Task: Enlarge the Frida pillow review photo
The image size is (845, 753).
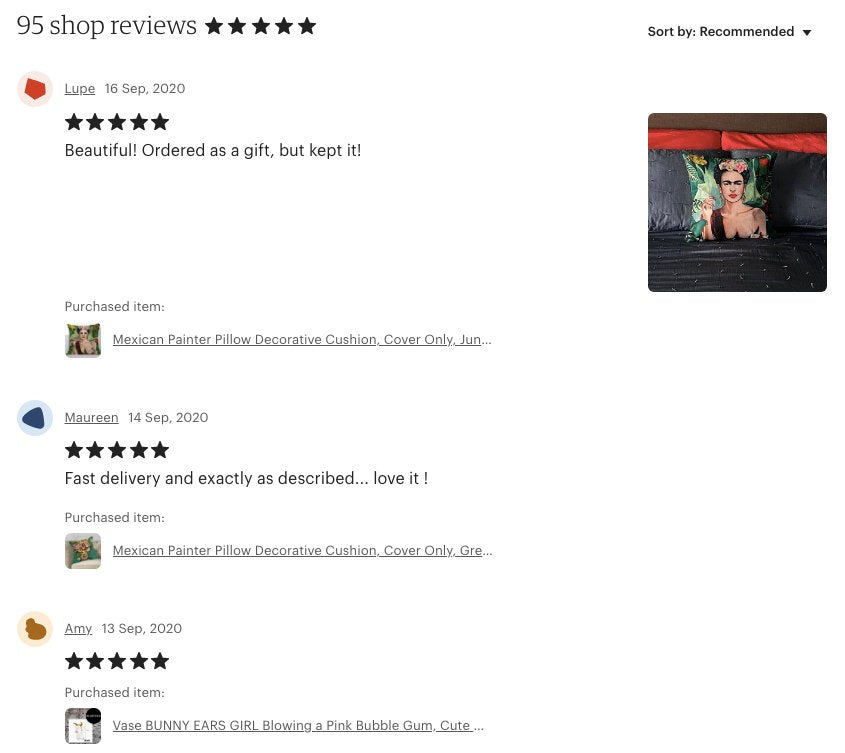Action: (737, 202)
